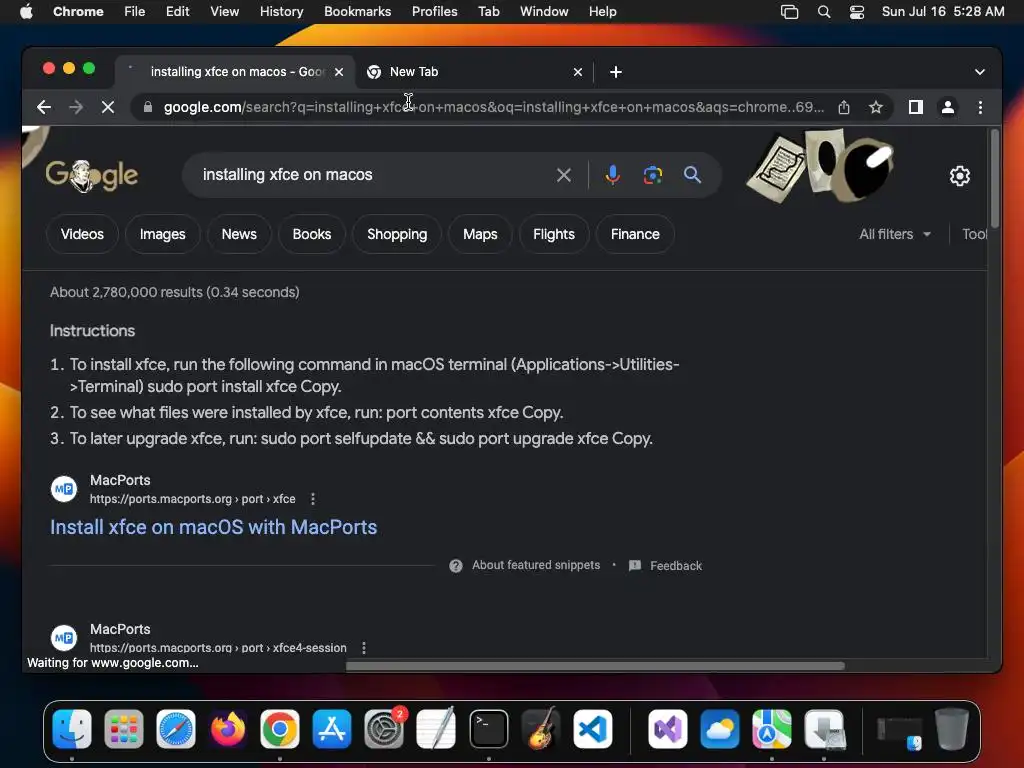This screenshot has width=1024, height=768.
Task: Submit search with magnifying glass icon
Action: click(x=692, y=174)
